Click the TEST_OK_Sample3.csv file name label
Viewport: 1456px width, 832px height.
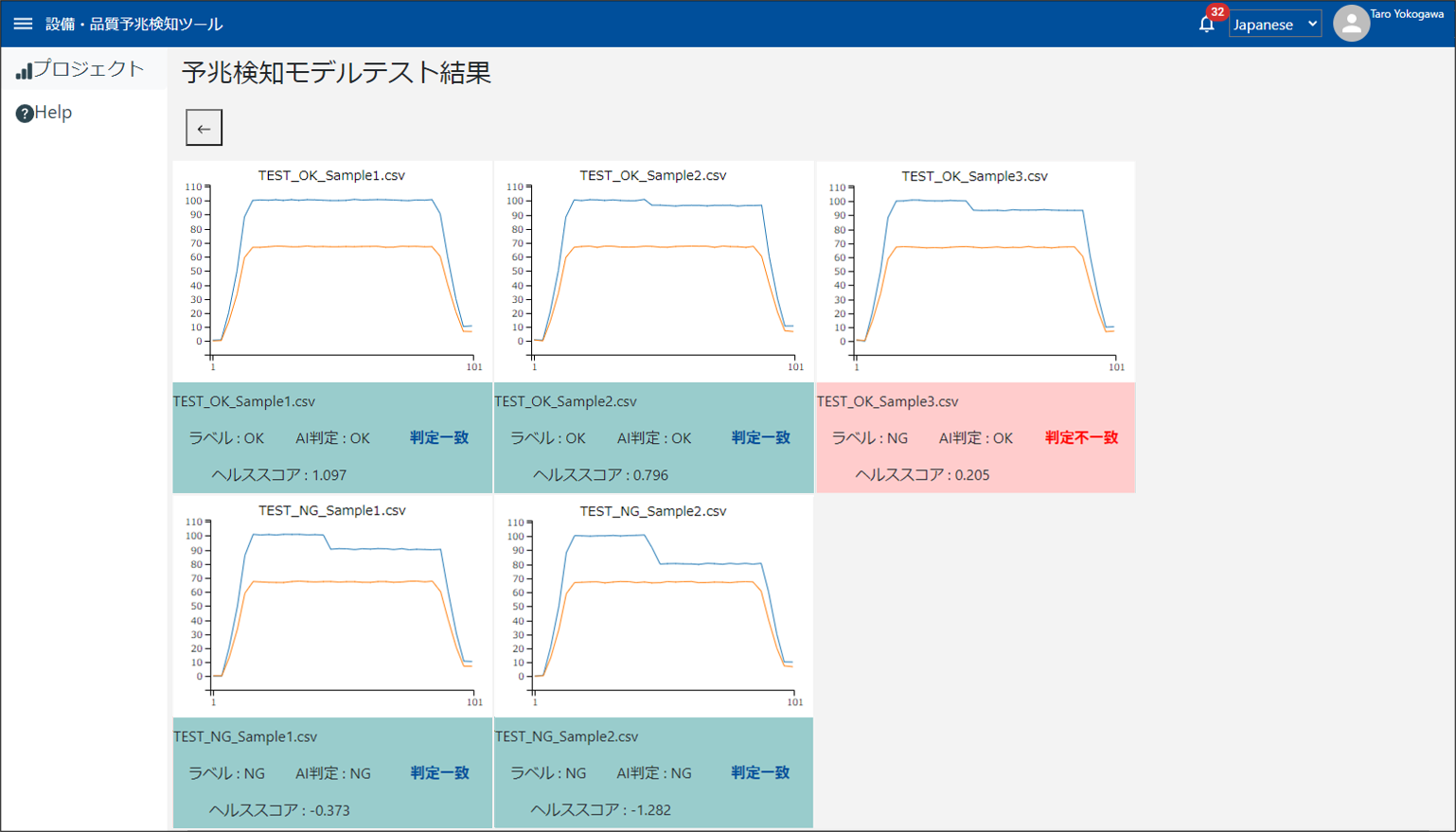pos(887,401)
